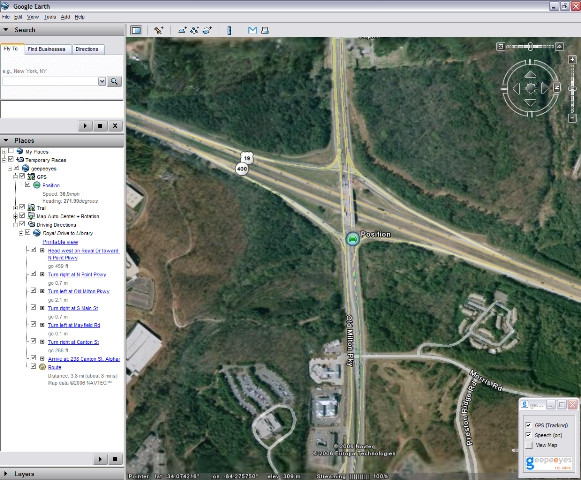Click the tilt-down button left of tilt slider

pos(500,46)
